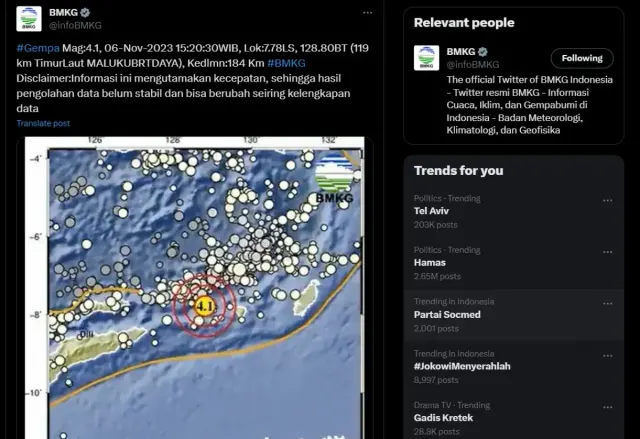Open the earthquake map image

point(195,288)
